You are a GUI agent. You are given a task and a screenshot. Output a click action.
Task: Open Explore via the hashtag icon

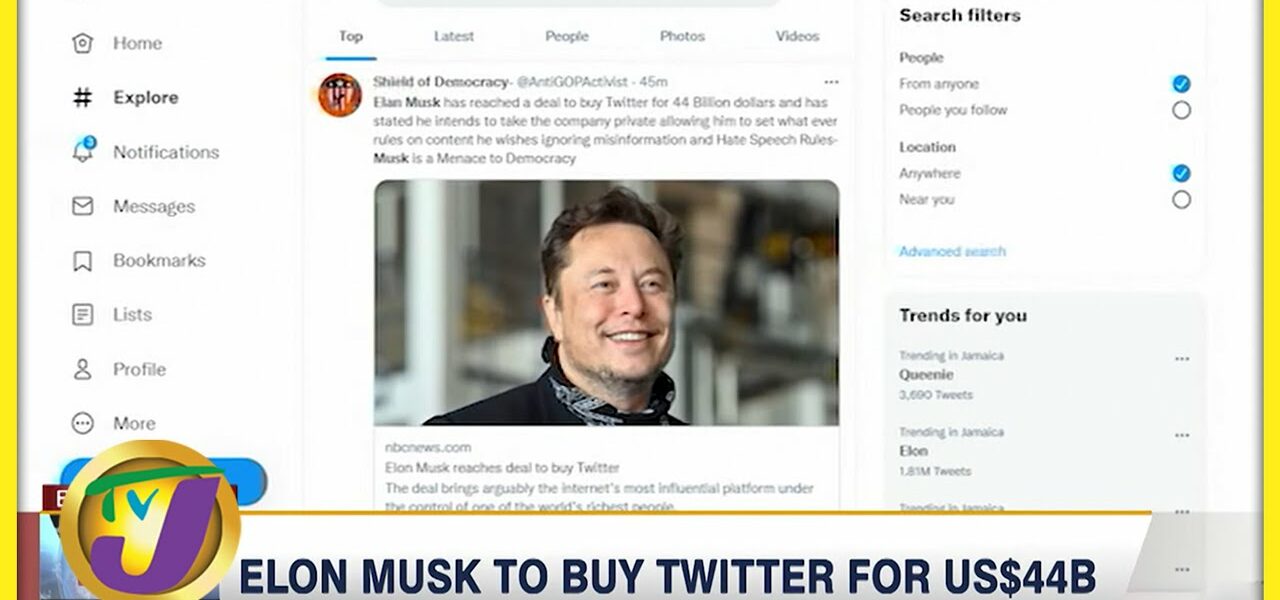pyautogui.click(x=82, y=98)
